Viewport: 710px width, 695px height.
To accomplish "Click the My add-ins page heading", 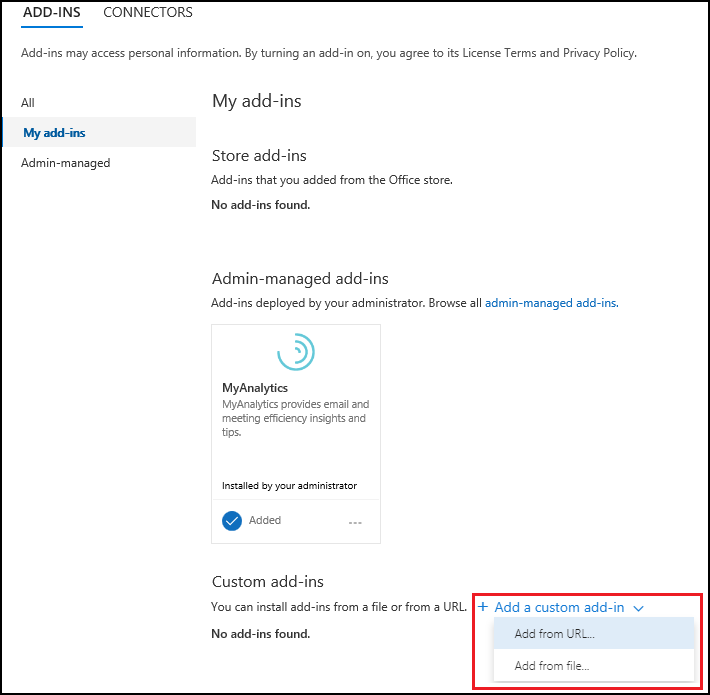I will (x=257, y=101).
